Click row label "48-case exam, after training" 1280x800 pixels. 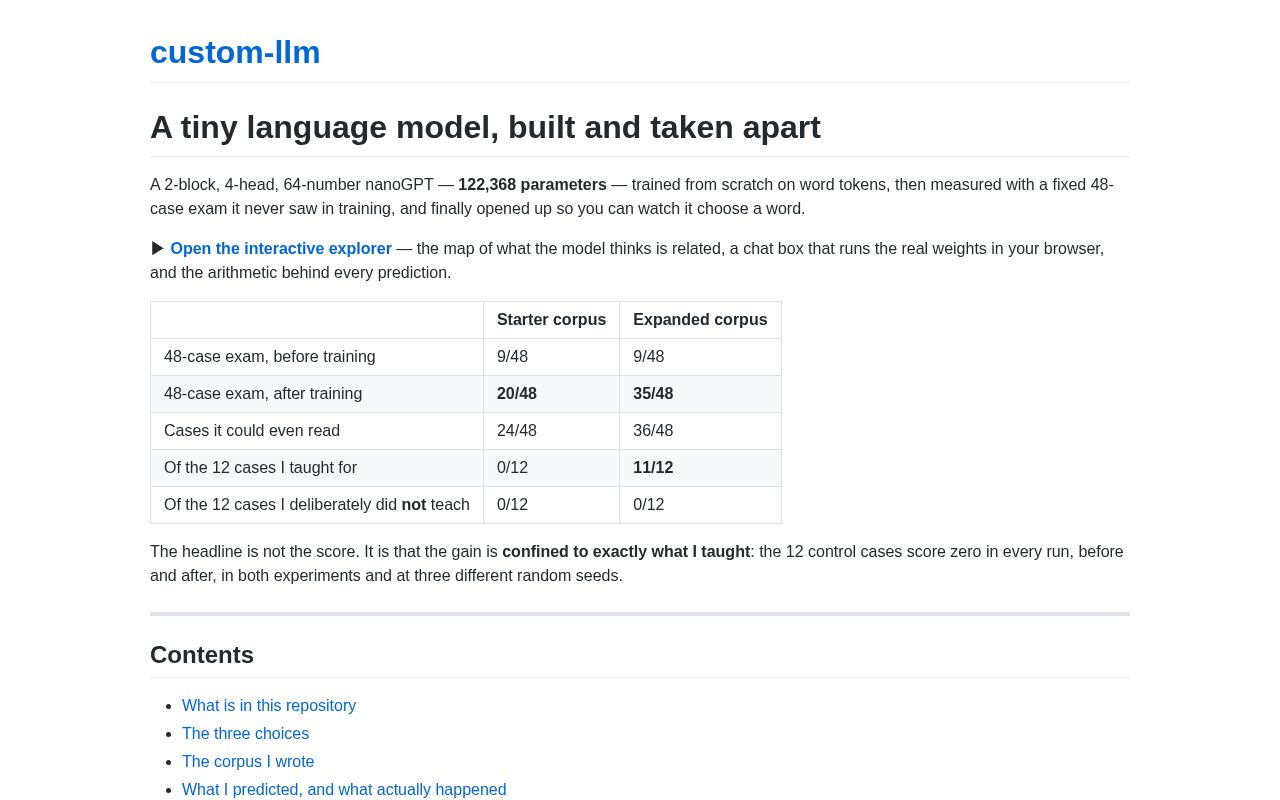317,394
